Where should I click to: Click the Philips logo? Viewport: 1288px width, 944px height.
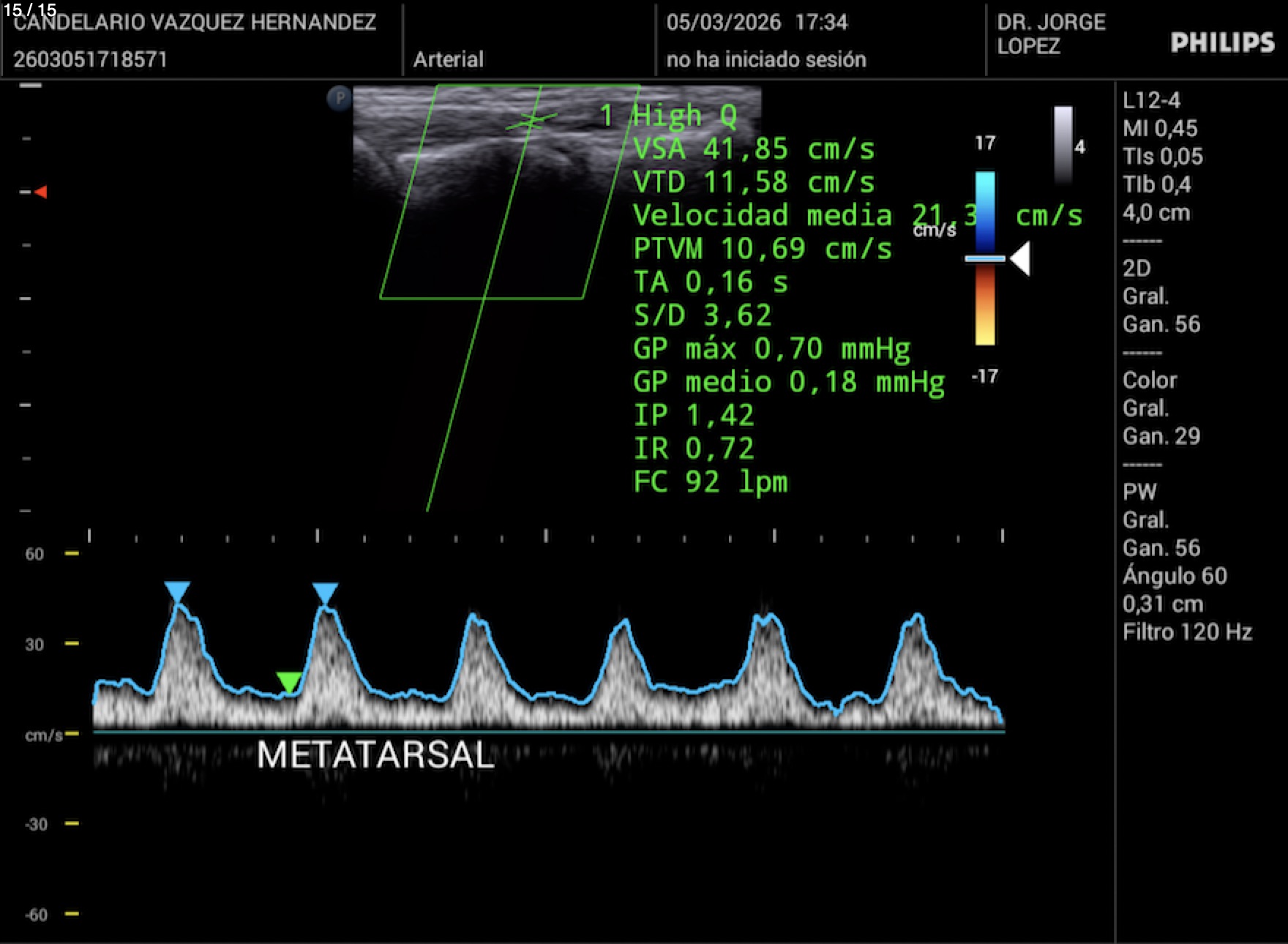[x=1221, y=43]
